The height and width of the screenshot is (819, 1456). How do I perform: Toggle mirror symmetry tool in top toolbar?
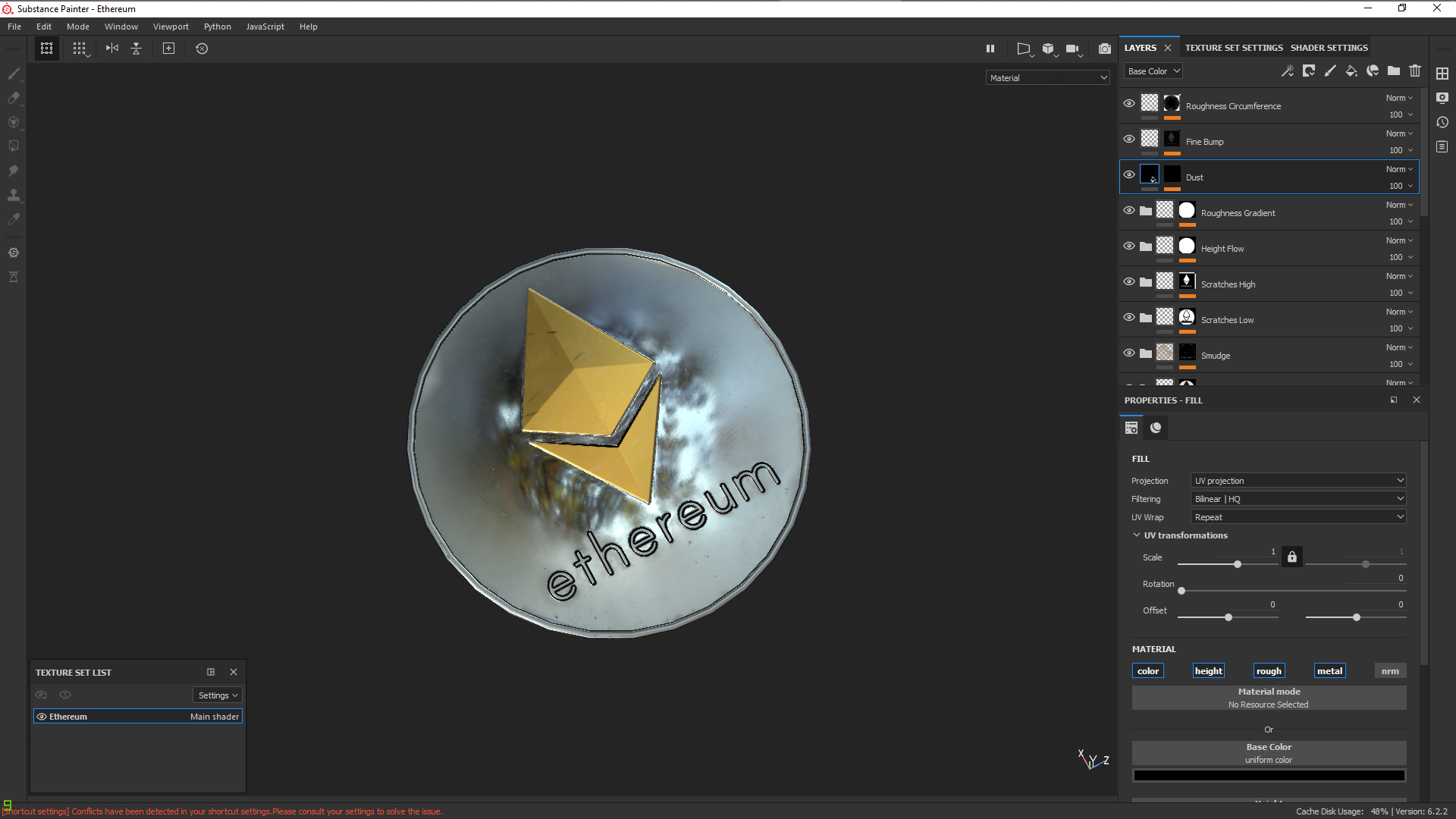[x=112, y=49]
